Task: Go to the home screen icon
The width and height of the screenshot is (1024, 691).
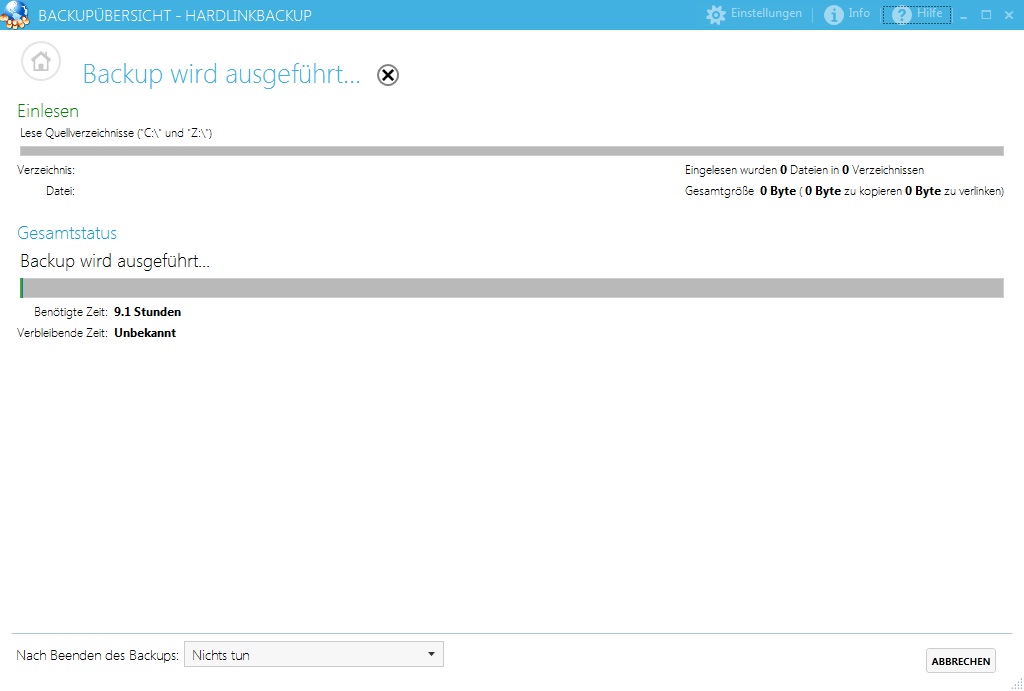Action: [41, 62]
